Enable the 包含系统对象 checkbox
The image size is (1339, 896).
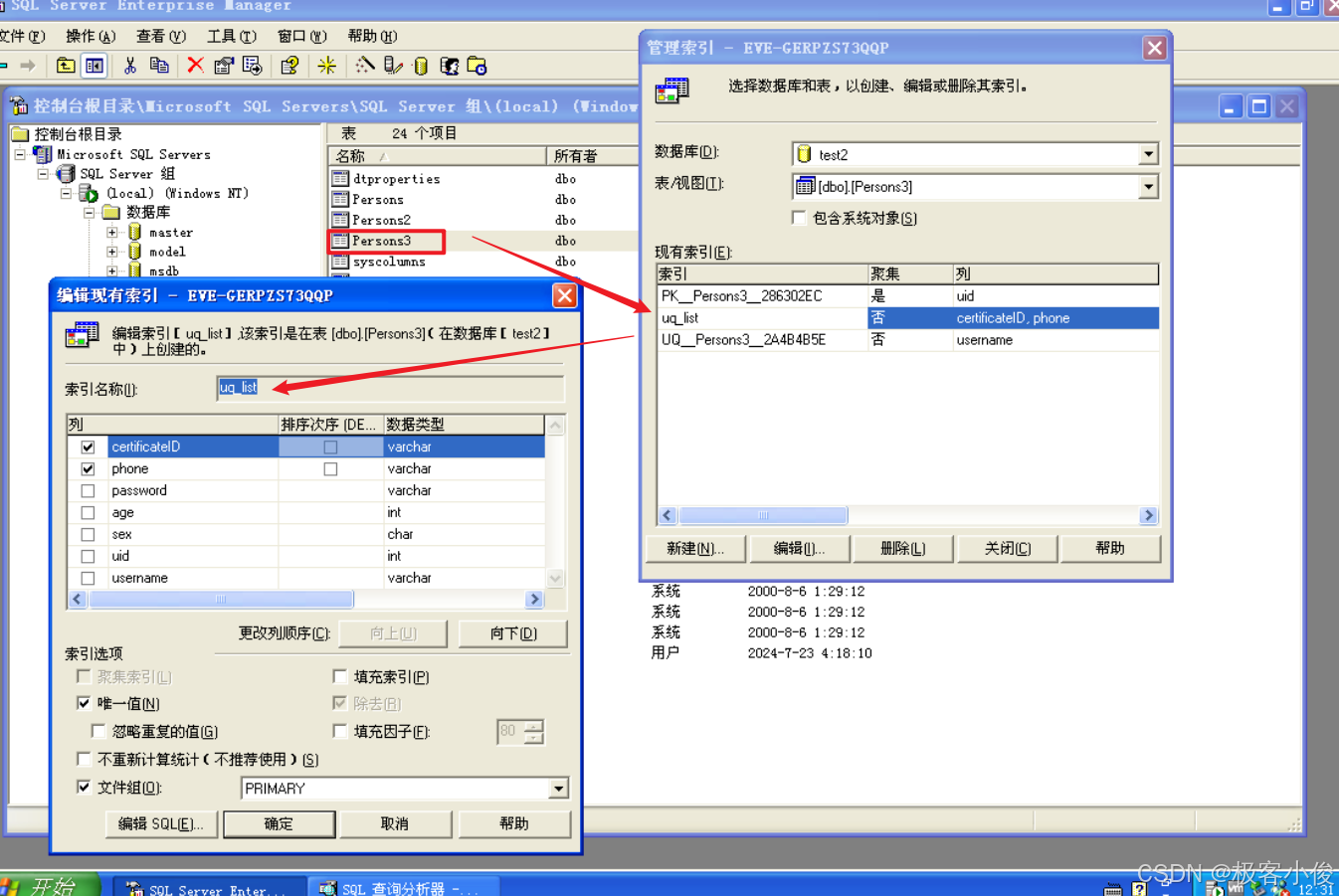tap(799, 218)
